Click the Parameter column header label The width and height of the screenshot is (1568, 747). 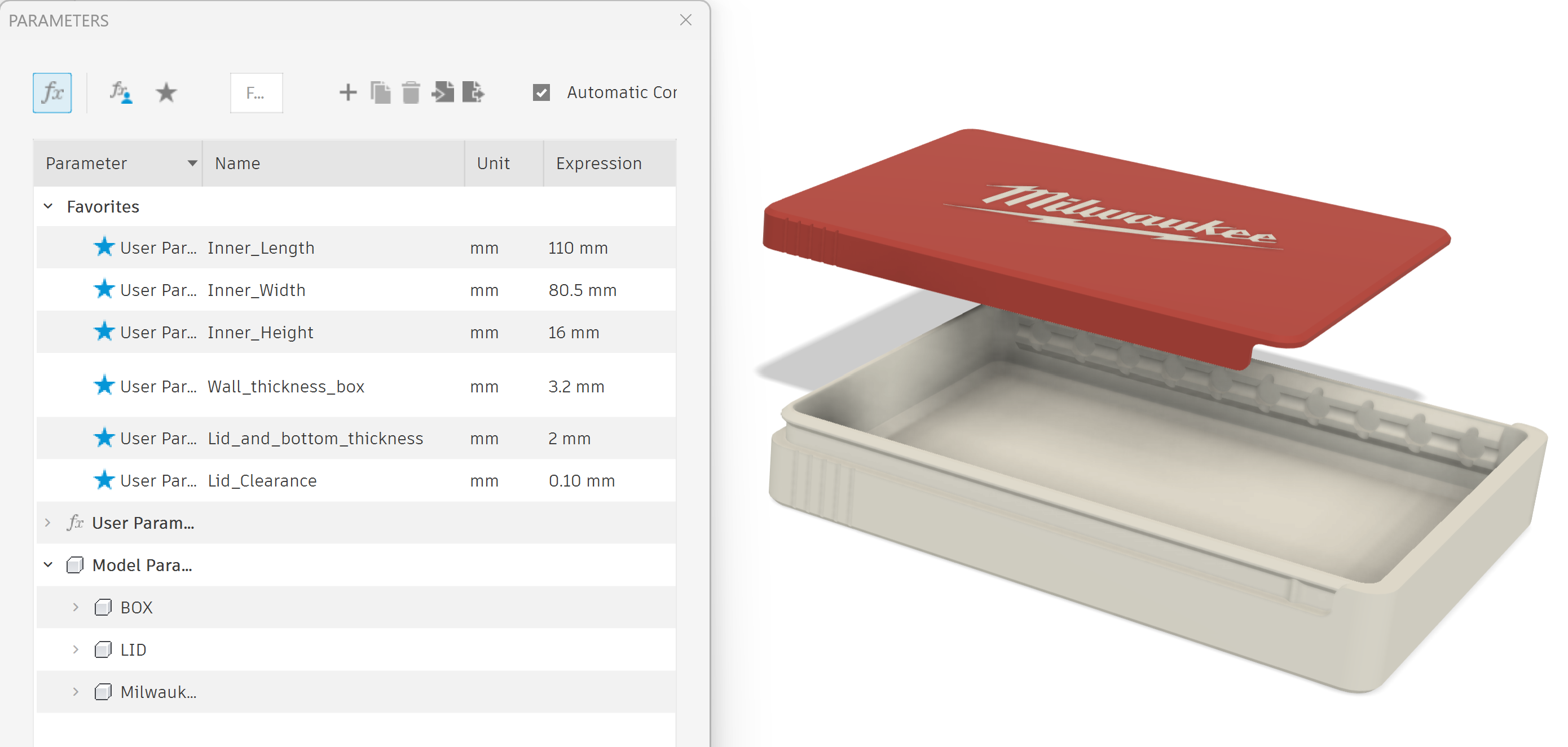pos(86,163)
